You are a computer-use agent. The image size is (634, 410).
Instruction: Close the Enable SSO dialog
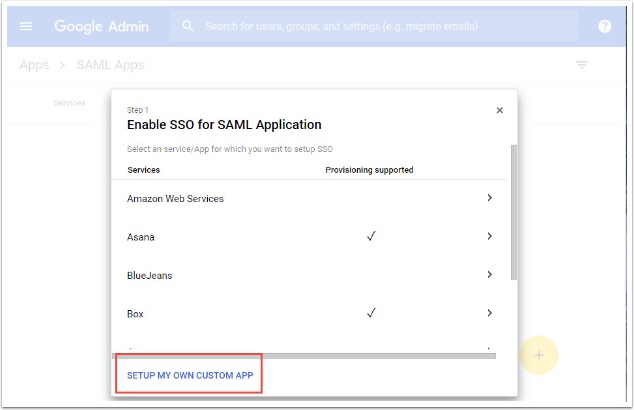(499, 110)
